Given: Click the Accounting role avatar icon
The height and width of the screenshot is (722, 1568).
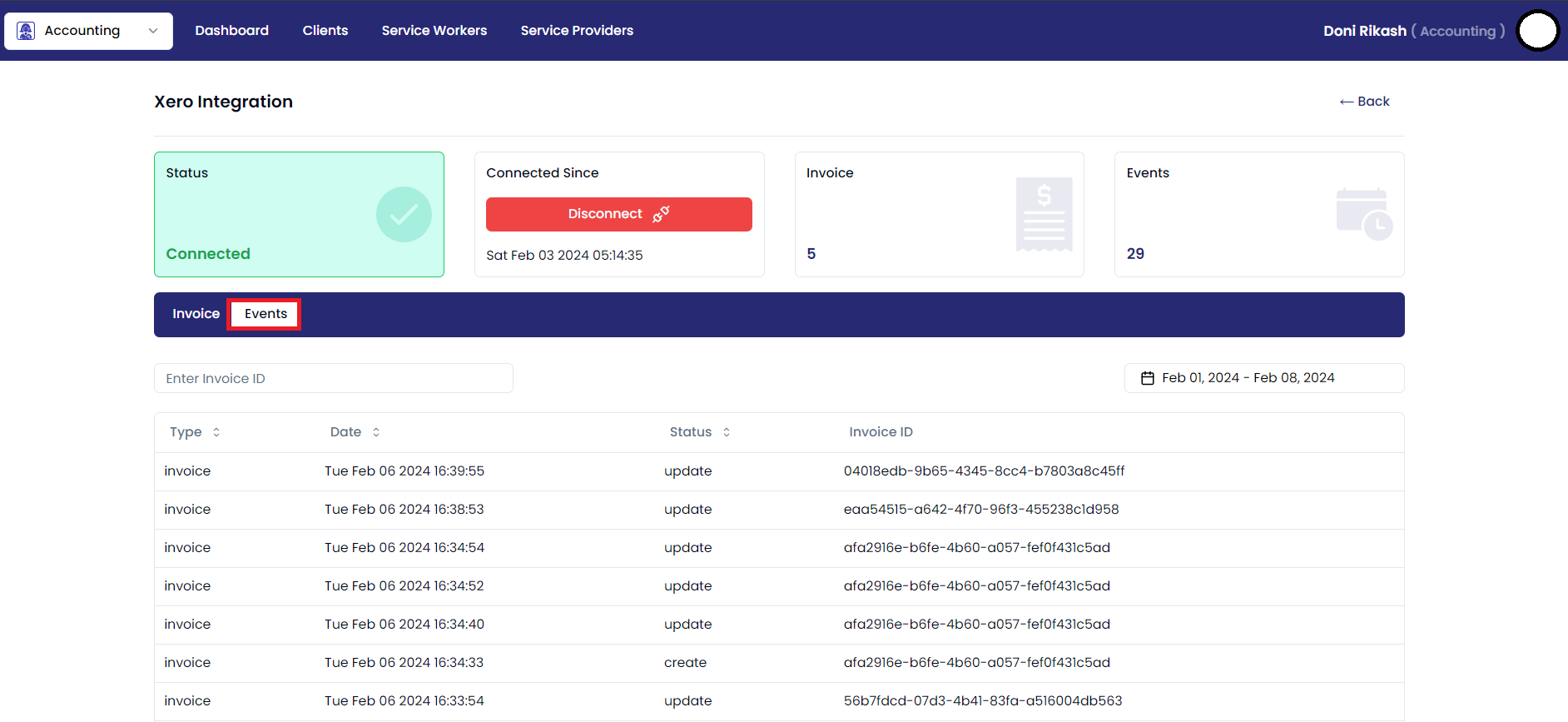Looking at the screenshot, I should (26, 31).
